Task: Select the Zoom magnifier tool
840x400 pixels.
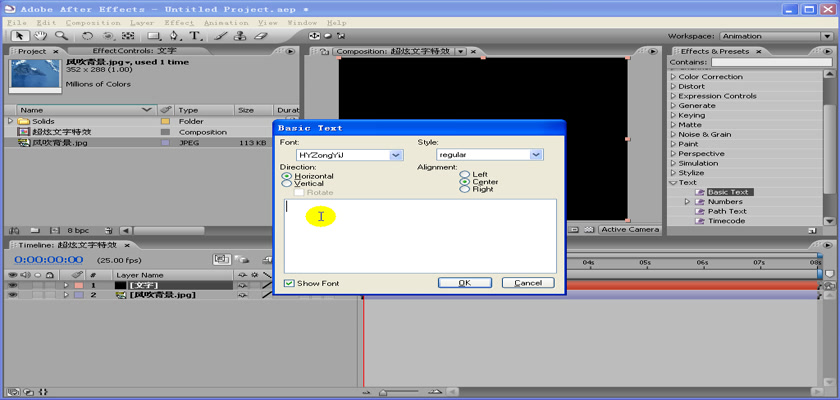Action: click(x=61, y=36)
